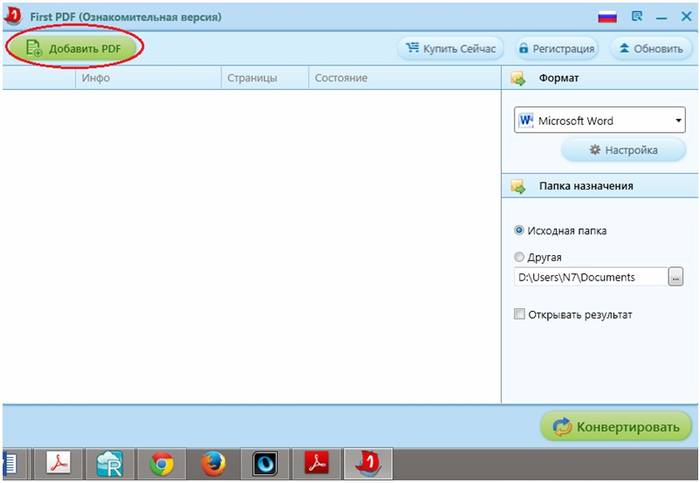Click the white Adobe Reader taskbar icon
700x483 pixels.
(59, 463)
